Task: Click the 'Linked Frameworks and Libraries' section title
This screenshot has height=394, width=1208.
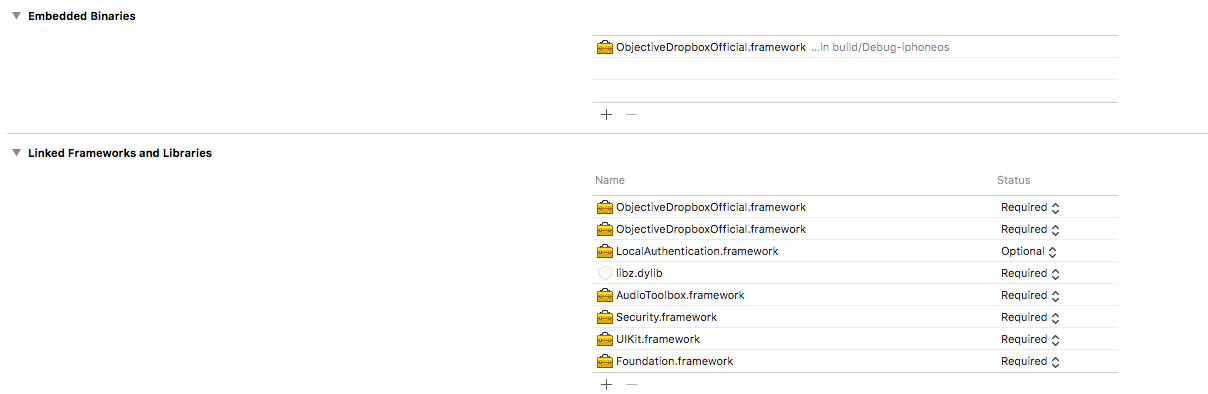Action: (120, 153)
